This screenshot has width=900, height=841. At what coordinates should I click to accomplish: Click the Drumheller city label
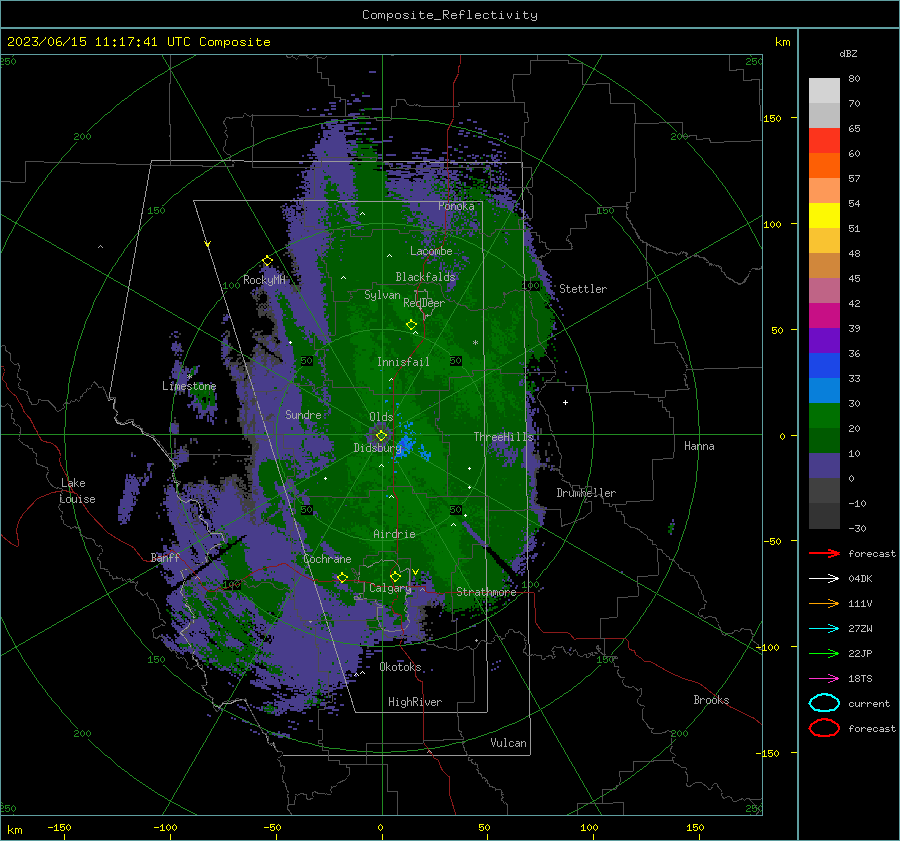(586, 493)
